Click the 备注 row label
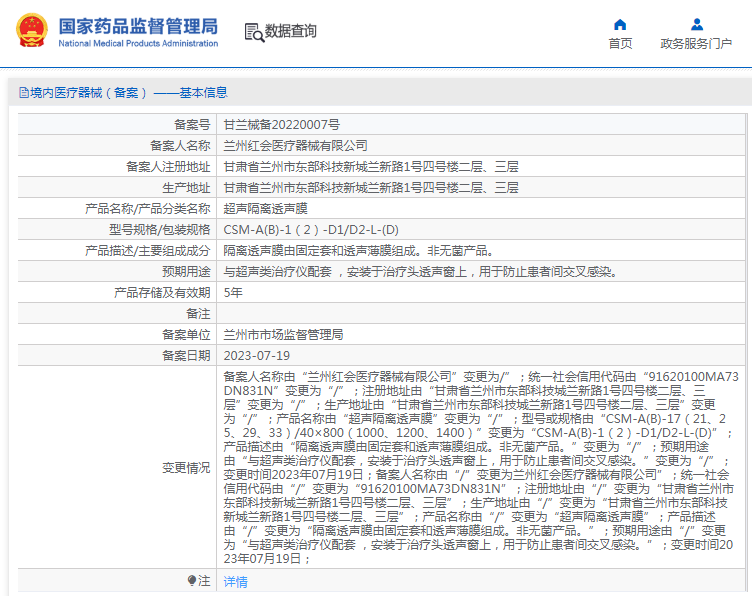 (x=198, y=314)
